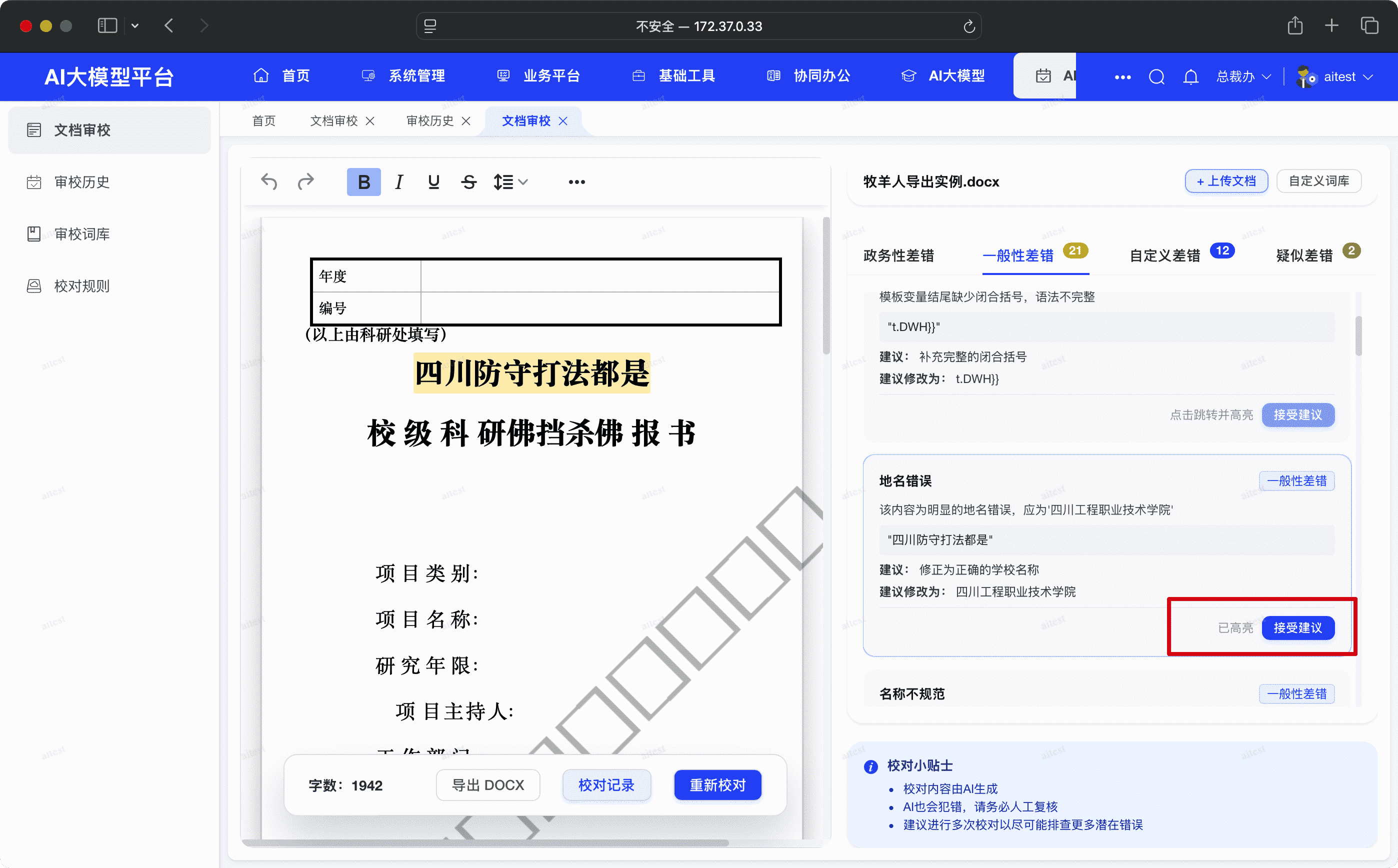Viewport: 1398px width, 868px height.
Task: Toggle underline formatting
Action: click(434, 182)
